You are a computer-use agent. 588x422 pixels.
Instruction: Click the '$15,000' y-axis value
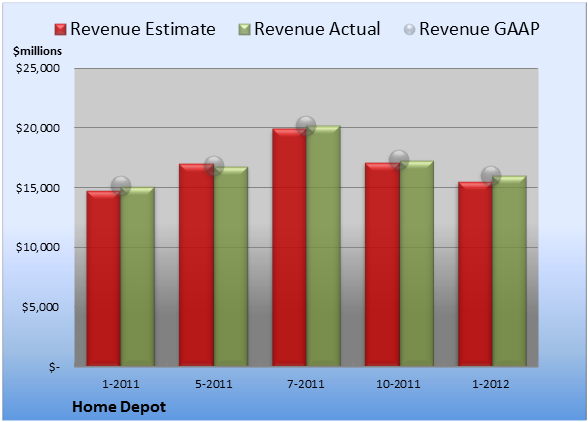[38, 188]
